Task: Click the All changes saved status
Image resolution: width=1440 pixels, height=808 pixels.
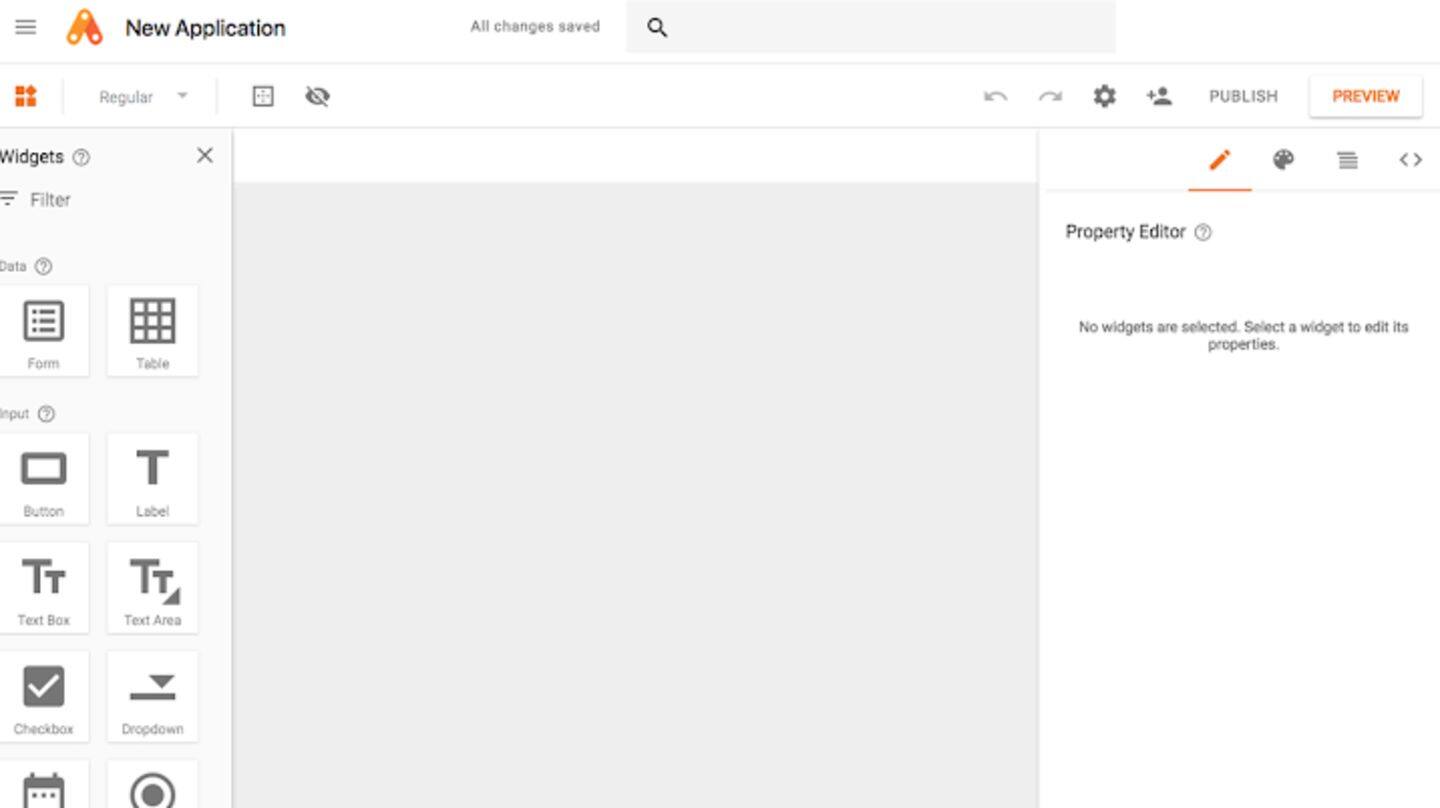Action: 535,27
